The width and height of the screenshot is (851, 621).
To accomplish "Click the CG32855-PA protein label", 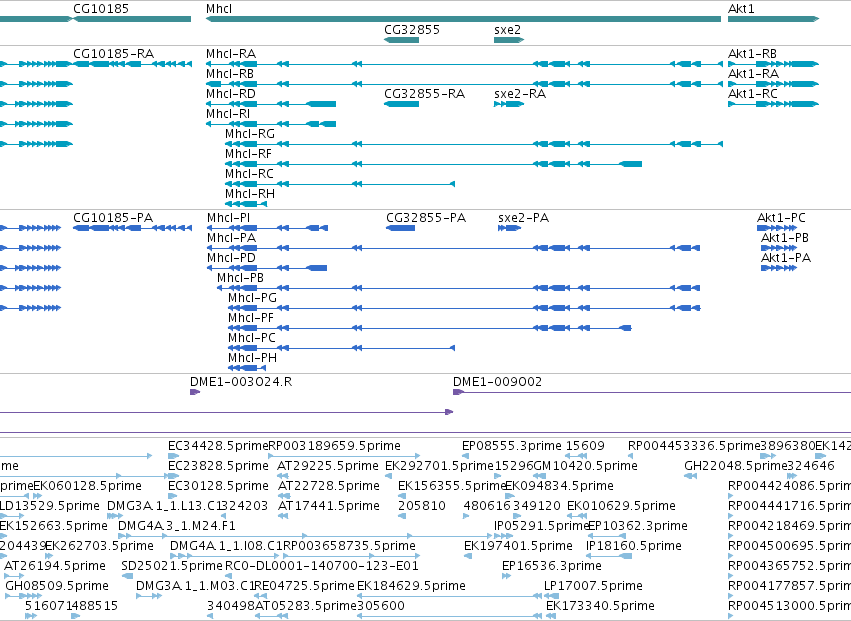I will (x=426, y=218).
